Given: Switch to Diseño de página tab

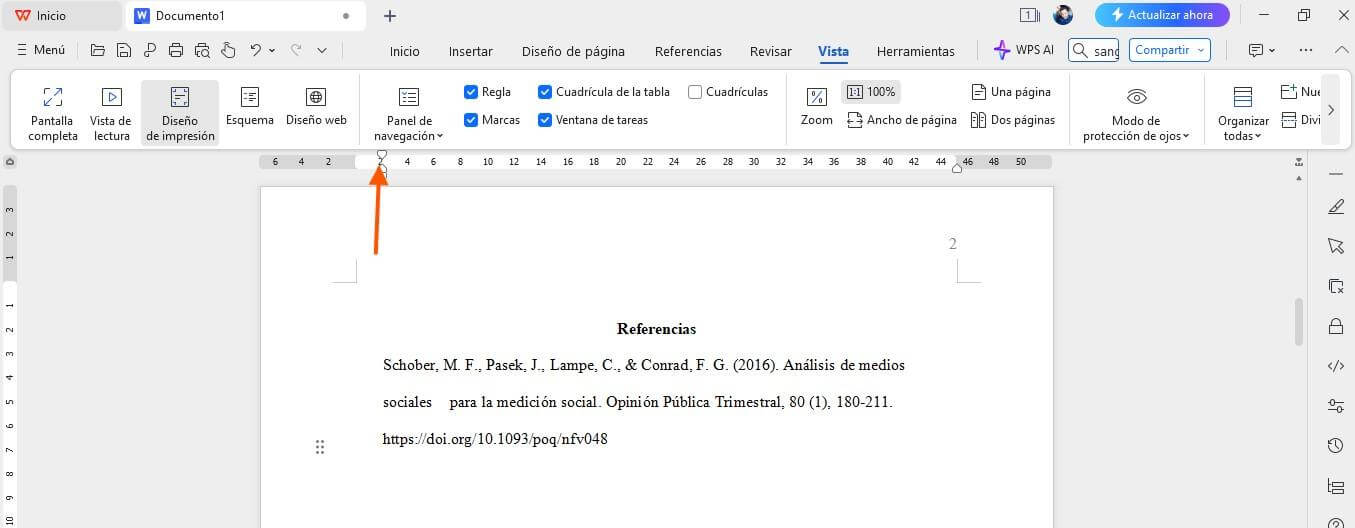Looking at the screenshot, I should click(x=573, y=51).
